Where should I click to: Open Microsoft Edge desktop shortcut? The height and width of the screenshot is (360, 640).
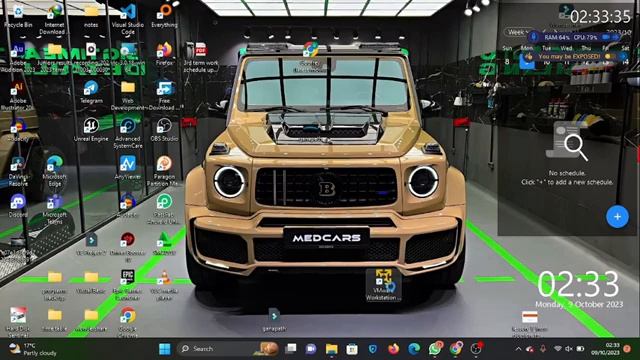(x=54, y=171)
